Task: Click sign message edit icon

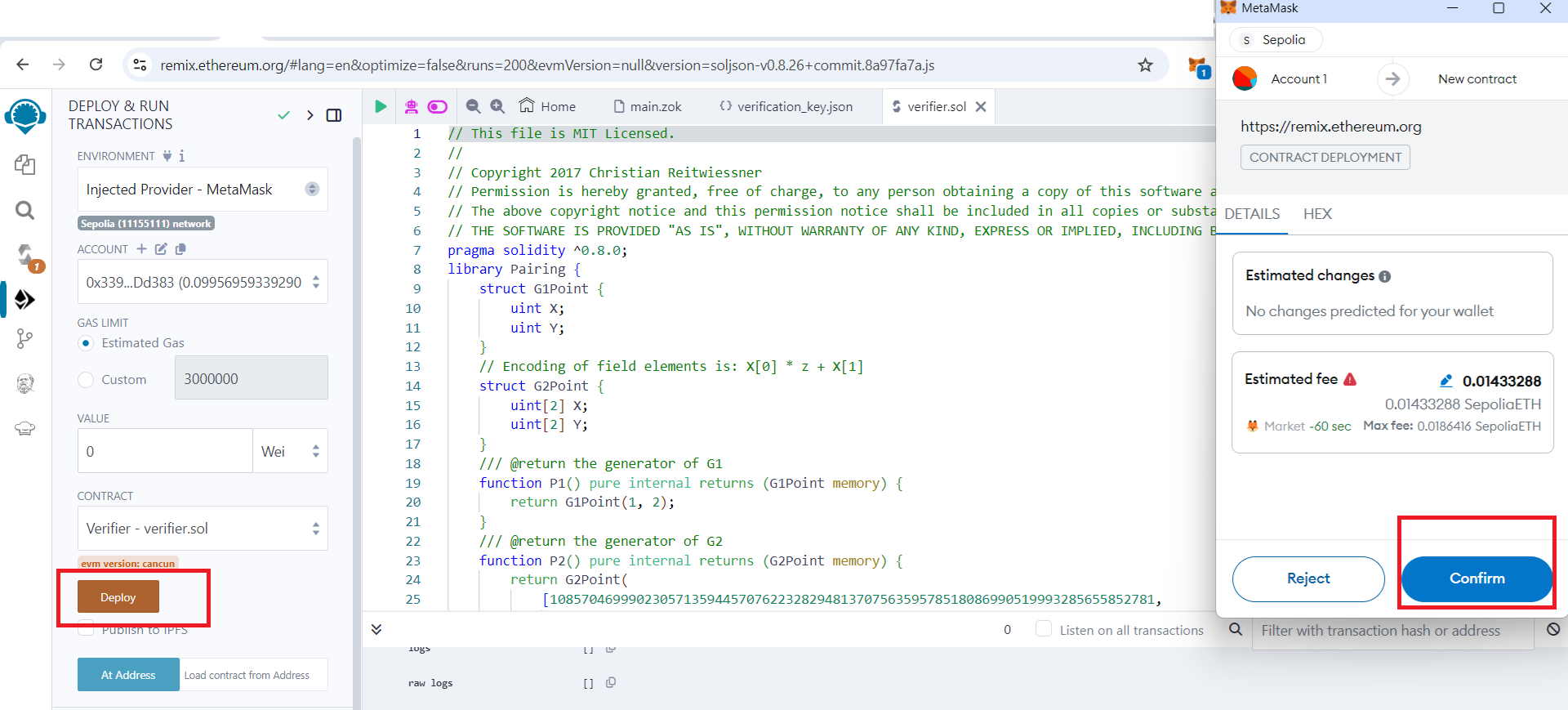Action: (x=161, y=248)
